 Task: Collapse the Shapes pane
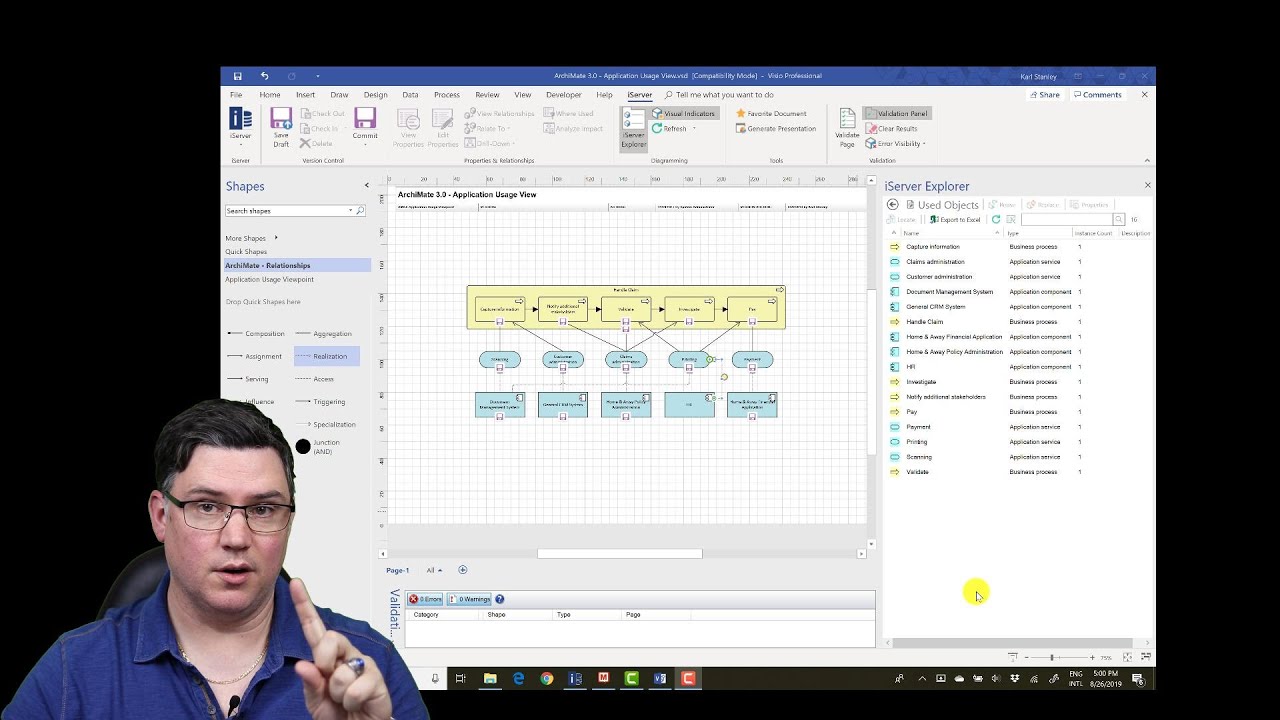point(366,186)
